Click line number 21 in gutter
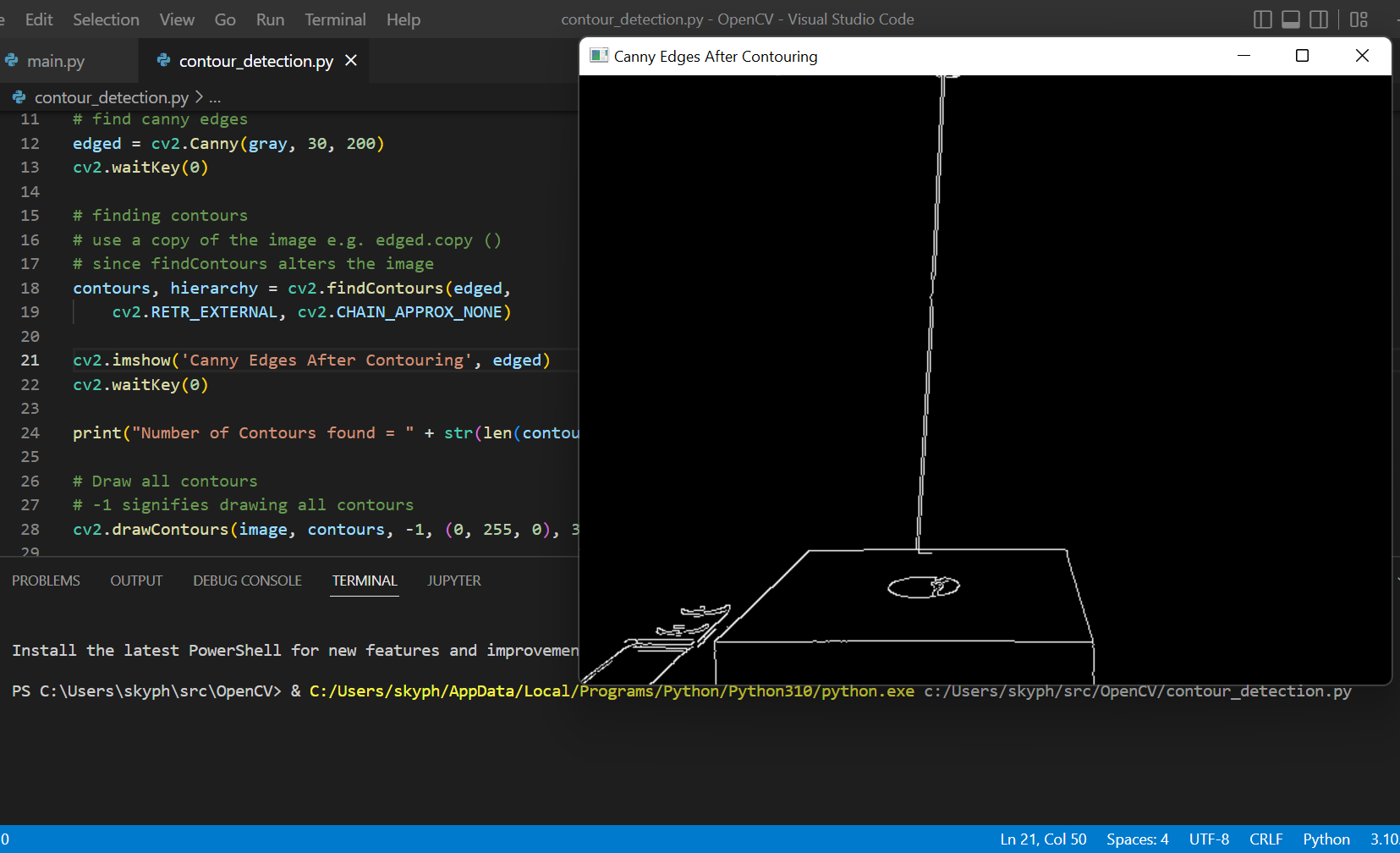 30,360
